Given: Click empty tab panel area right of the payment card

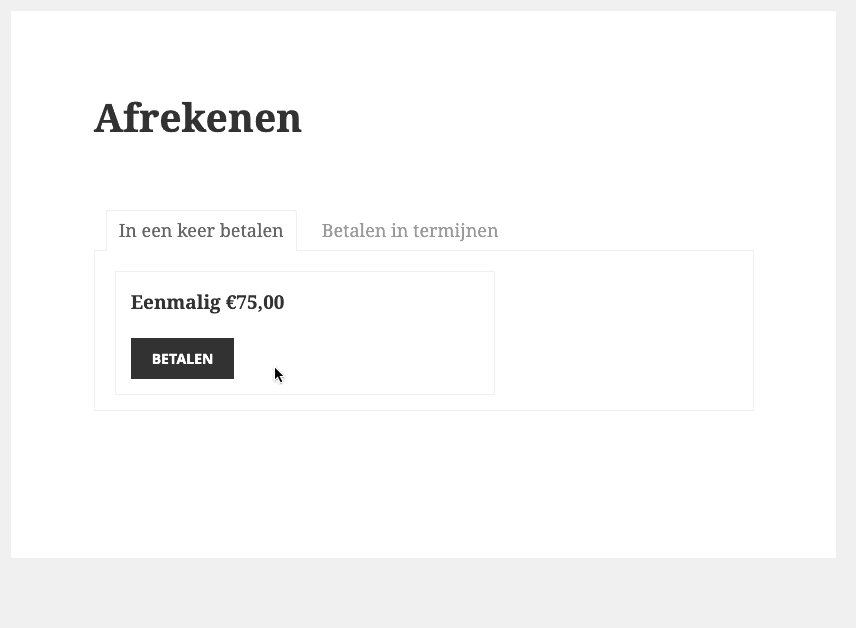Looking at the screenshot, I should pyautogui.click(x=620, y=330).
